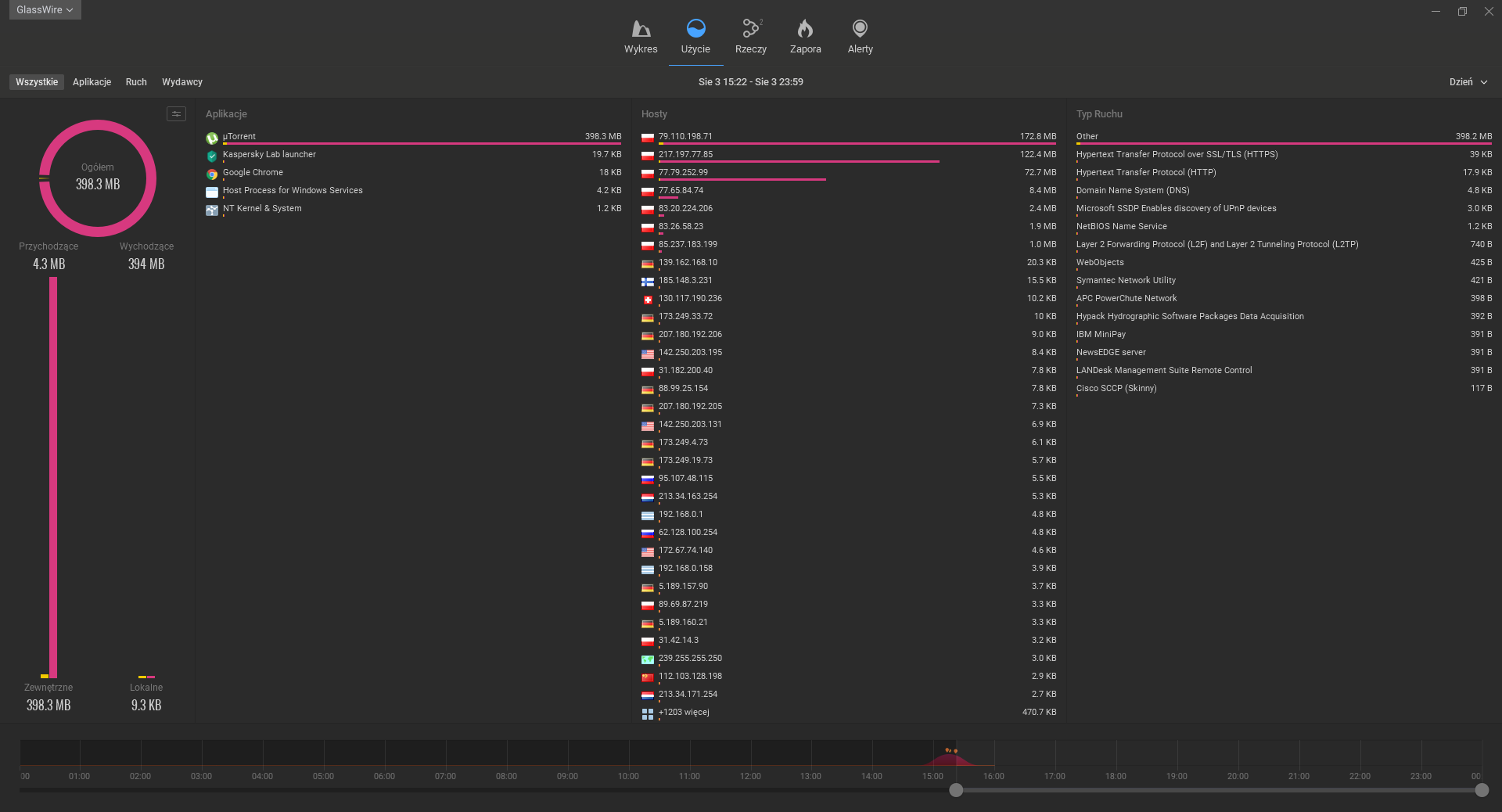The width and height of the screenshot is (1502, 812).
Task: Click the Swiss flag next to 130.117.190.236
Action: coord(648,300)
